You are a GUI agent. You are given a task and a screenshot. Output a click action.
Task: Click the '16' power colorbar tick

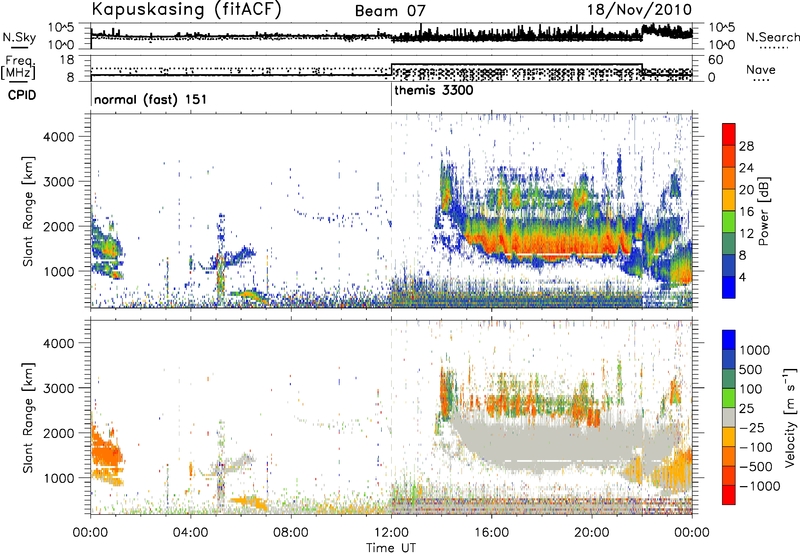click(746, 212)
